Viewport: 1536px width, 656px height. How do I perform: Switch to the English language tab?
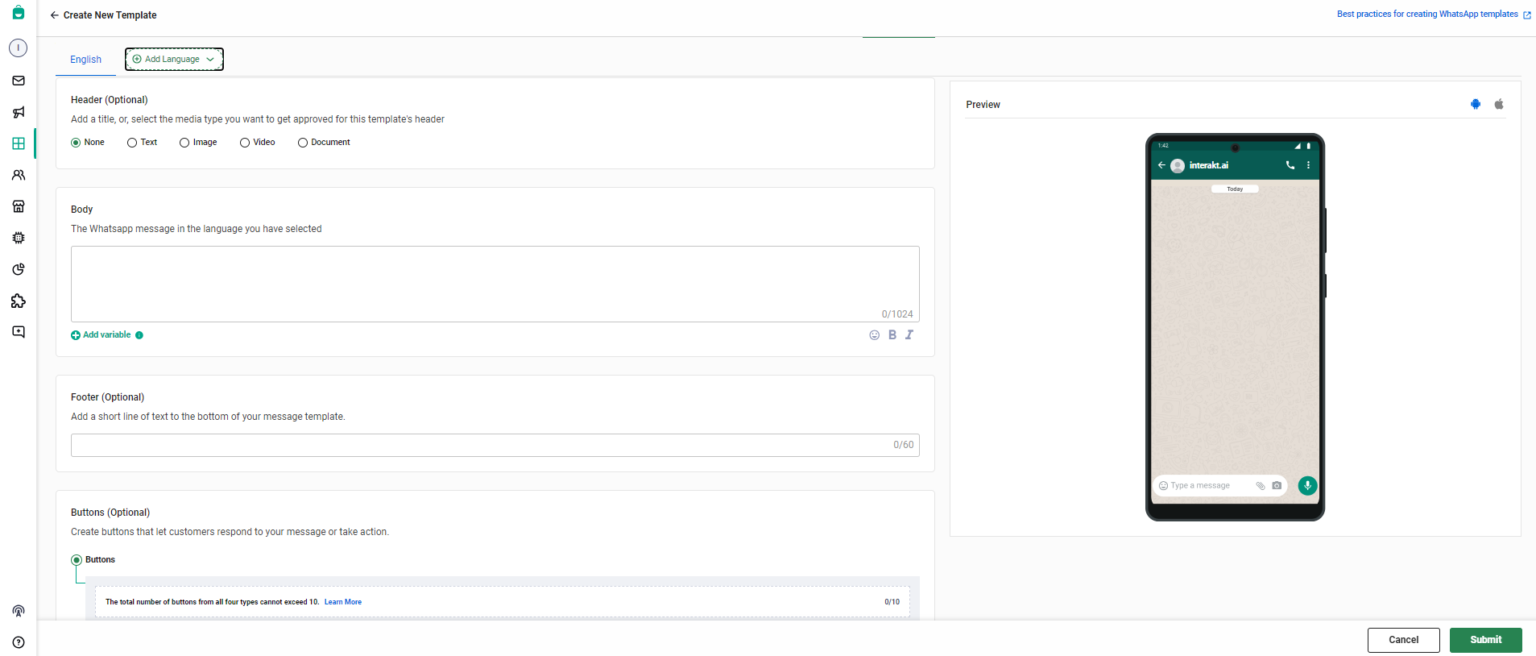[x=85, y=59]
